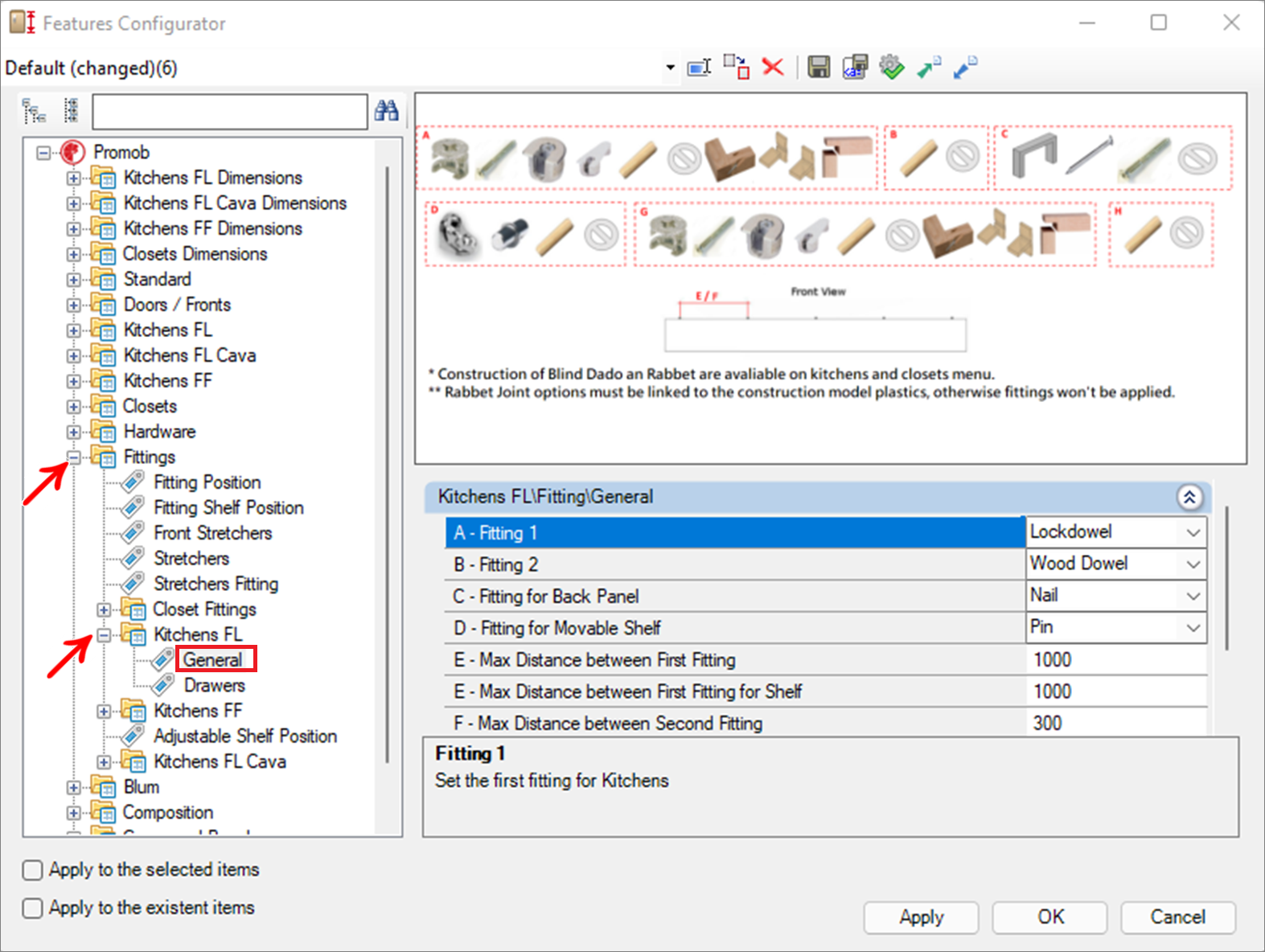Image resolution: width=1265 pixels, height=952 pixels.
Task: Select the Drawers tree item
Action: [215, 686]
